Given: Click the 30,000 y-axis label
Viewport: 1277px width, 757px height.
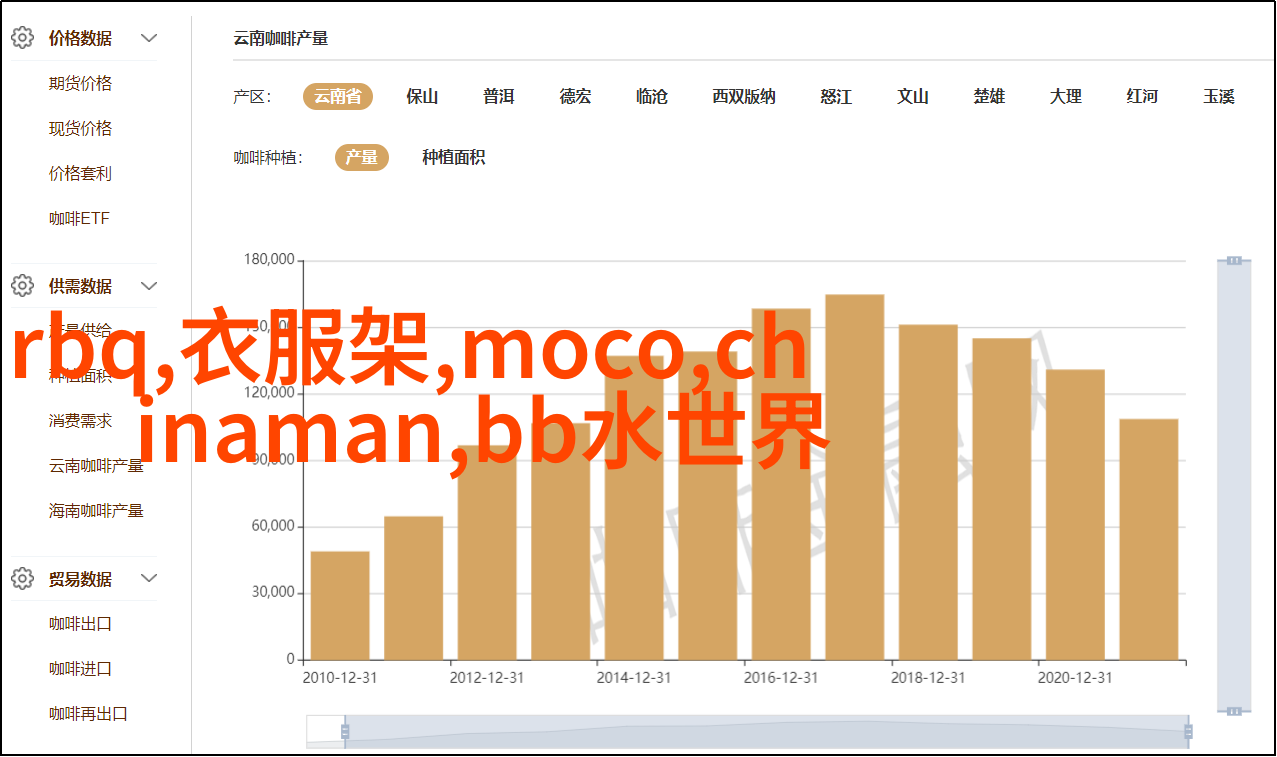Looking at the screenshot, I should point(273,592).
